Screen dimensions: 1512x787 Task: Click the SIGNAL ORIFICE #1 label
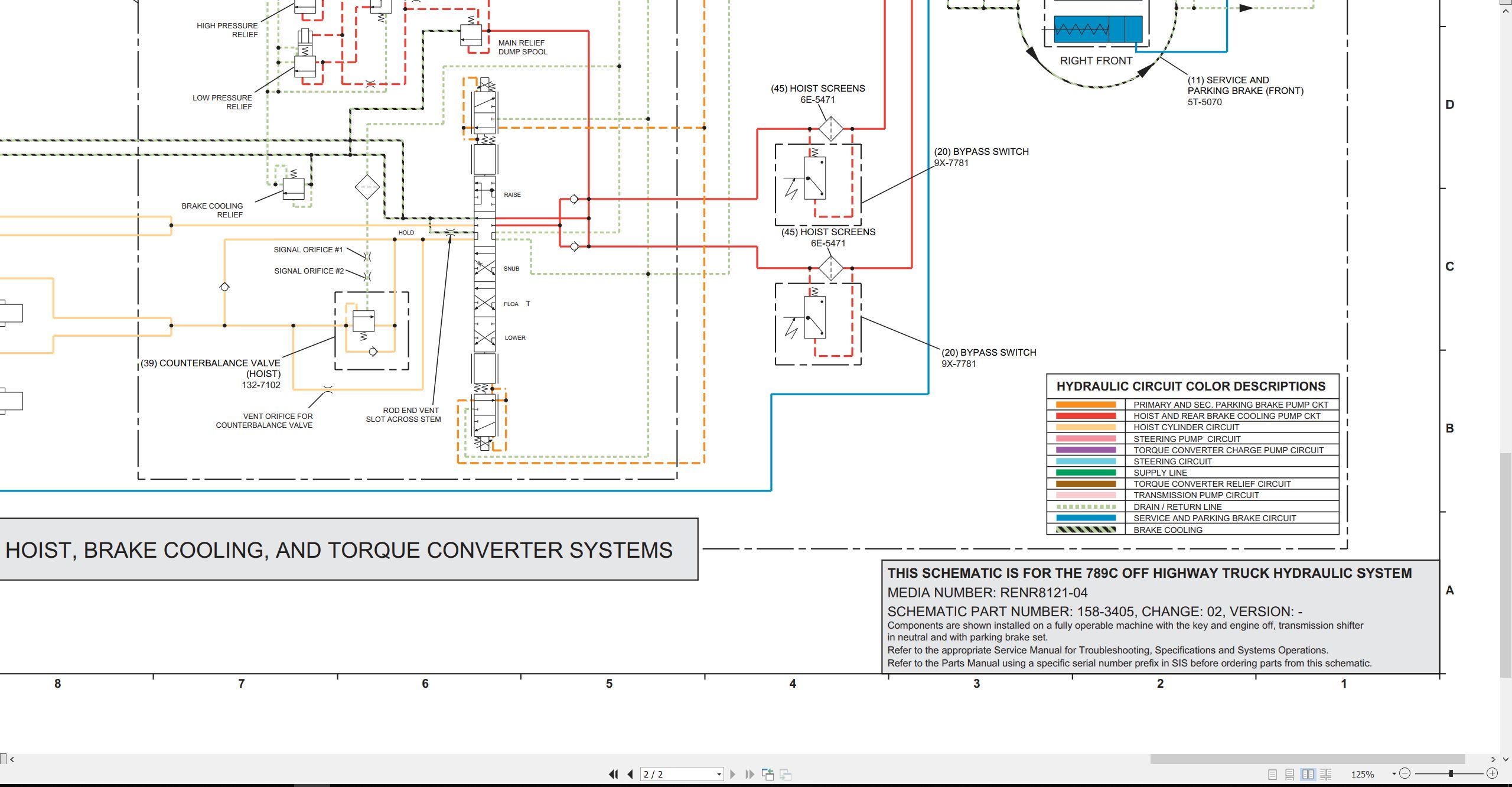click(308, 249)
